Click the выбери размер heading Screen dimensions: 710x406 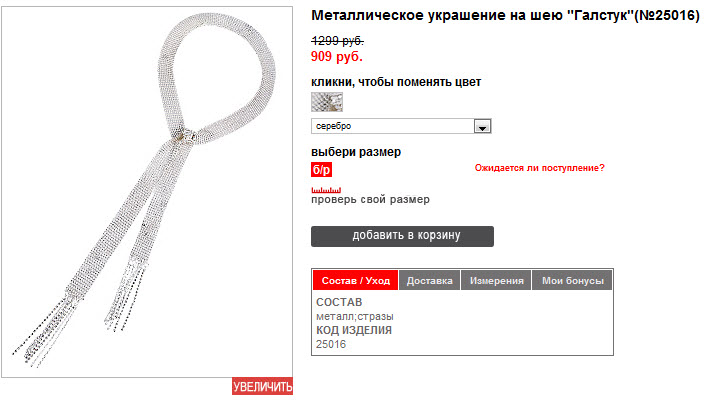point(356,152)
